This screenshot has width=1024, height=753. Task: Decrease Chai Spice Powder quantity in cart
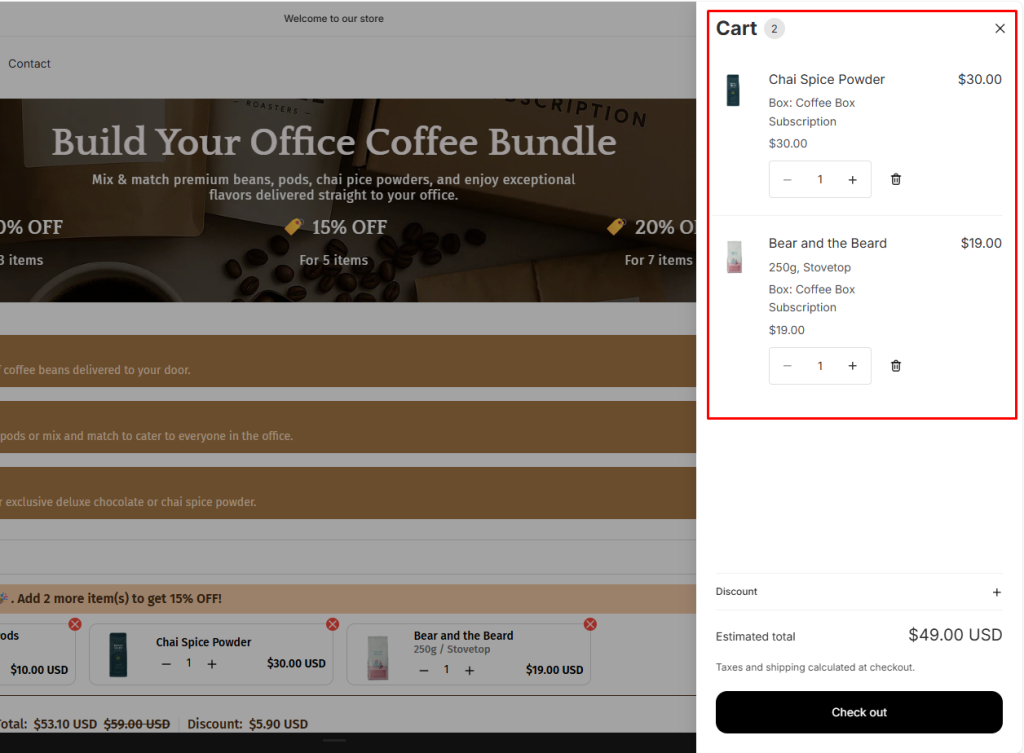(x=788, y=180)
